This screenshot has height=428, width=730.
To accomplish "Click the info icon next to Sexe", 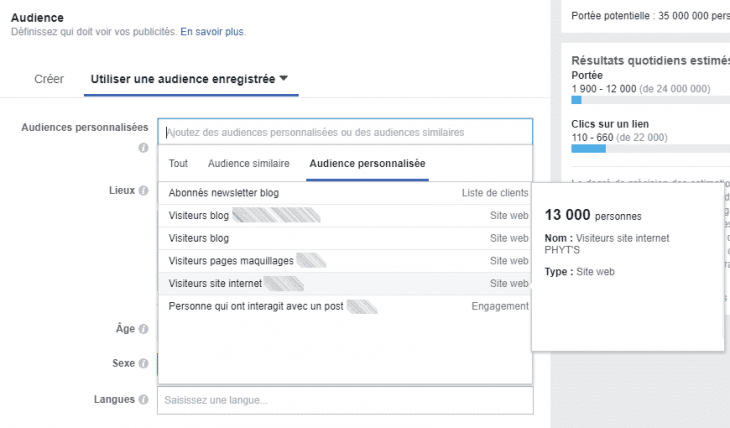I will (x=143, y=364).
